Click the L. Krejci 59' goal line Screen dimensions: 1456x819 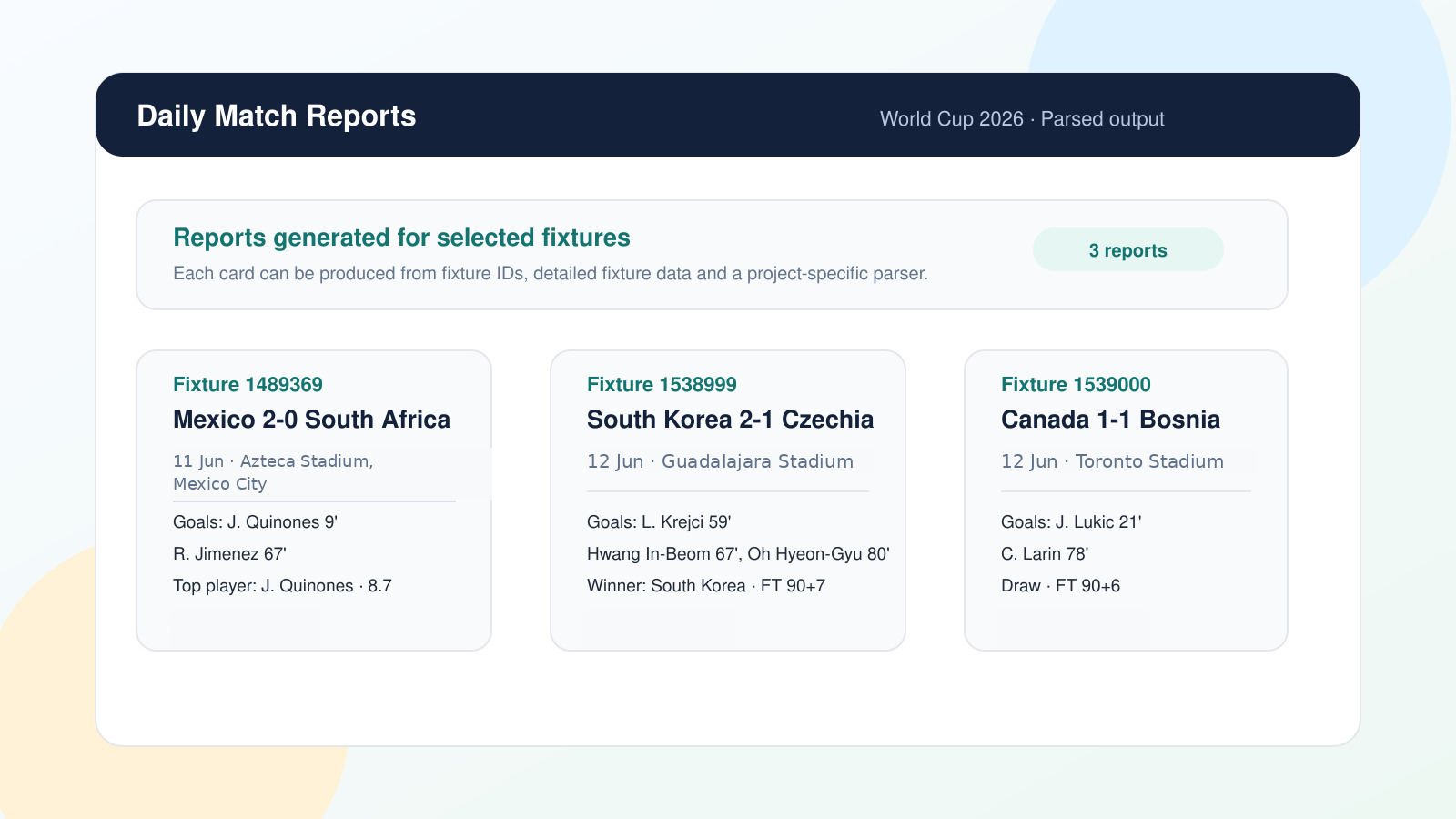[x=659, y=522]
